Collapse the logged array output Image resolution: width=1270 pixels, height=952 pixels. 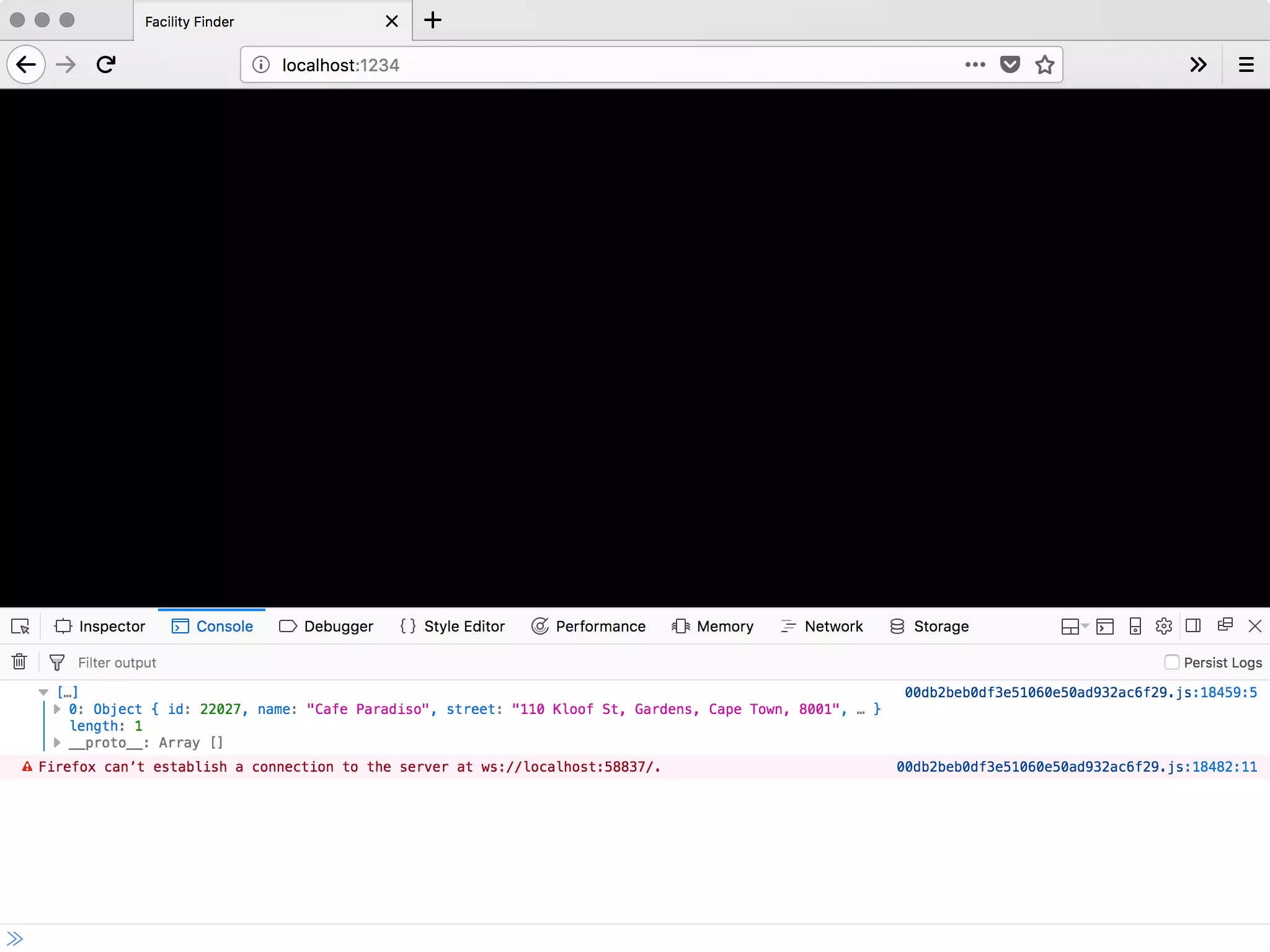click(43, 692)
